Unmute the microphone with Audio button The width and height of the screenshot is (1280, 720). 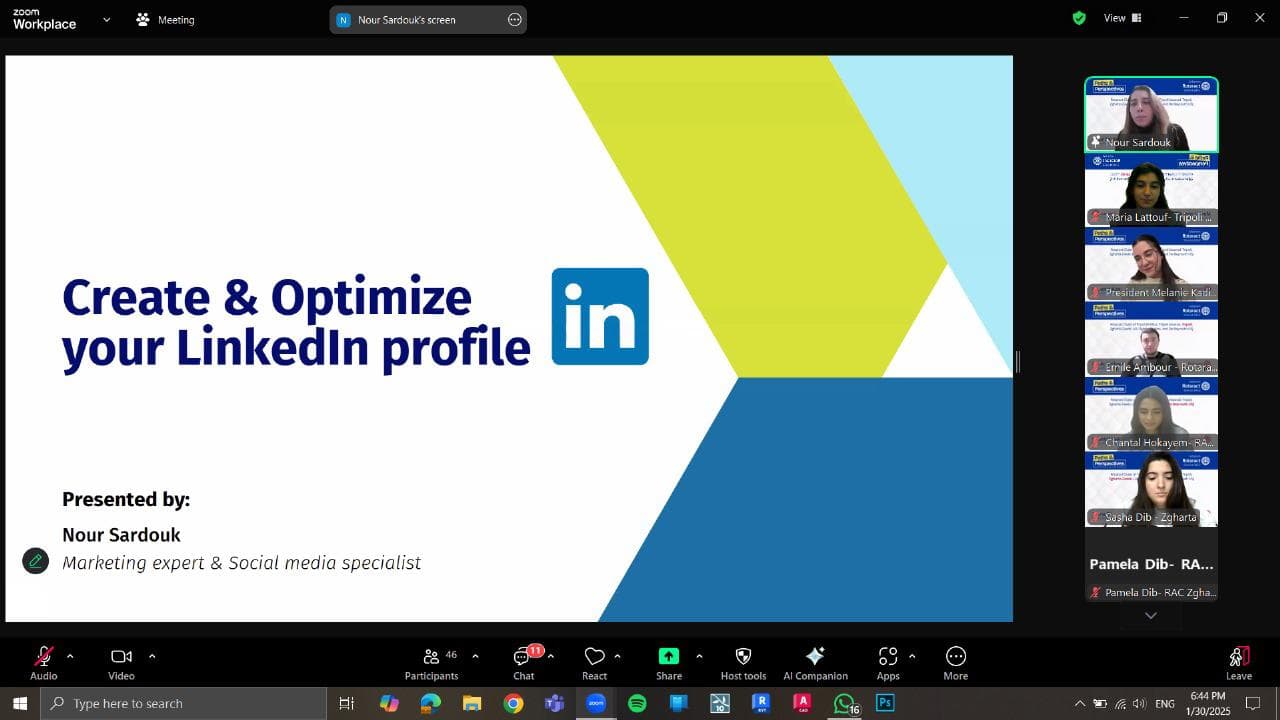pyautogui.click(x=44, y=663)
